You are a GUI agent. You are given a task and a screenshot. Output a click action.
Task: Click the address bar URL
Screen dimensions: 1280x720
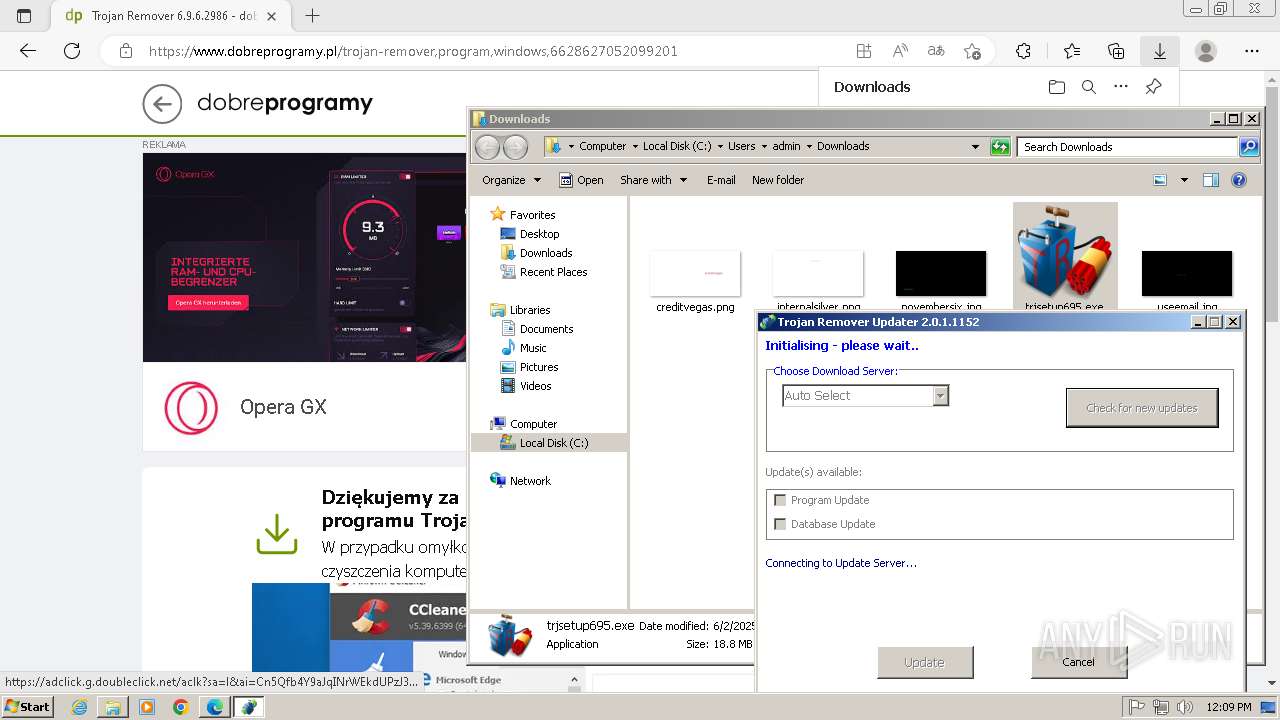pos(413,51)
